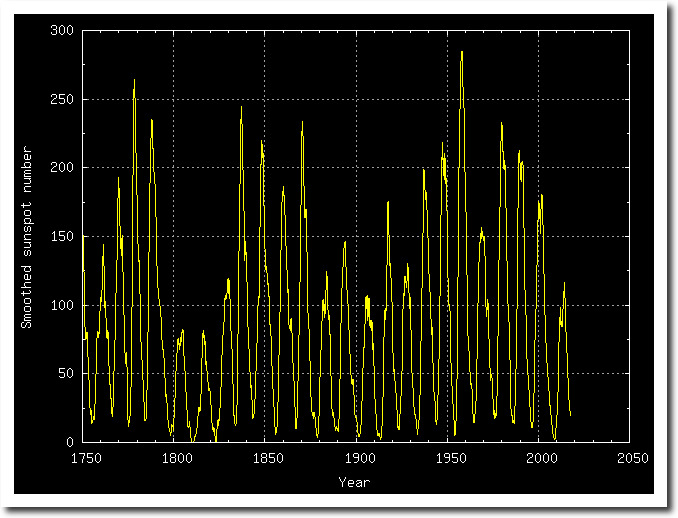Click the y-axis label 150

pos(62,236)
